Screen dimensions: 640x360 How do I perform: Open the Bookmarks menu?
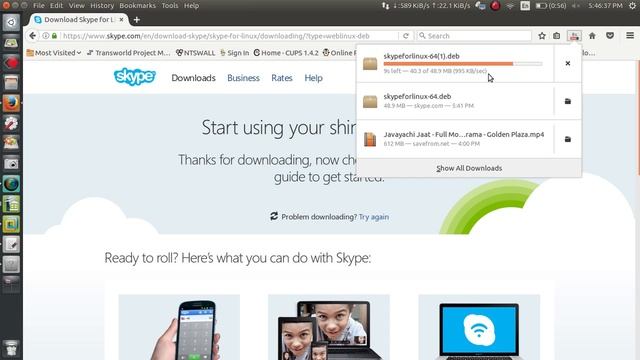137,6
